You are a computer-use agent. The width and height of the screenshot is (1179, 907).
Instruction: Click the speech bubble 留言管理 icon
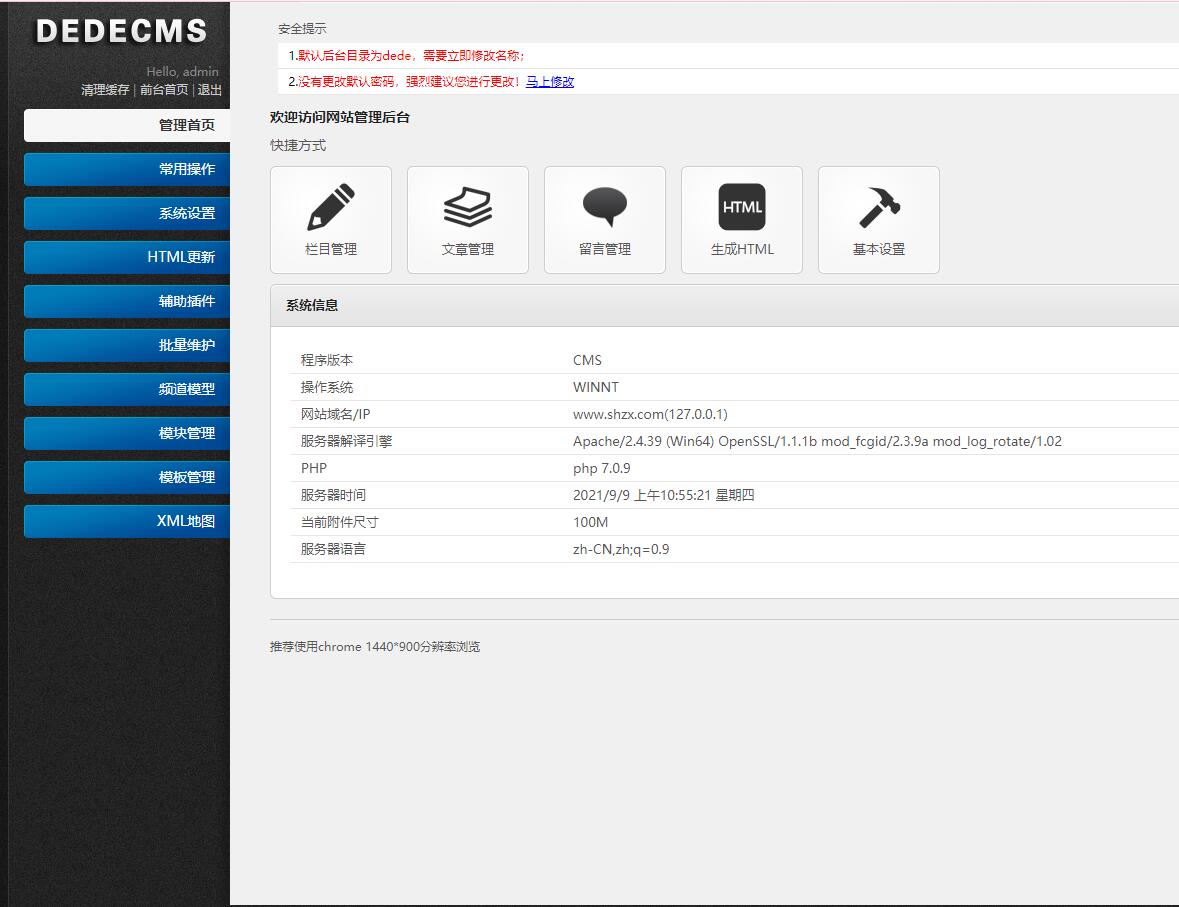[x=605, y=208]
